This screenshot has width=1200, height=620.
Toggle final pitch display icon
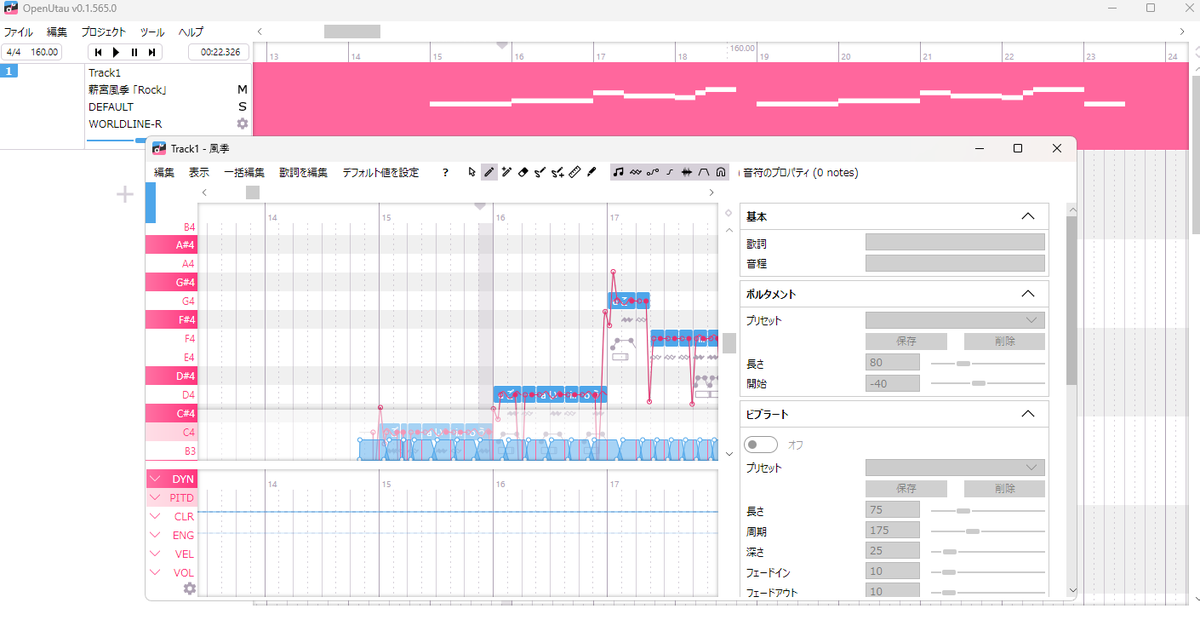click(670, 173)
